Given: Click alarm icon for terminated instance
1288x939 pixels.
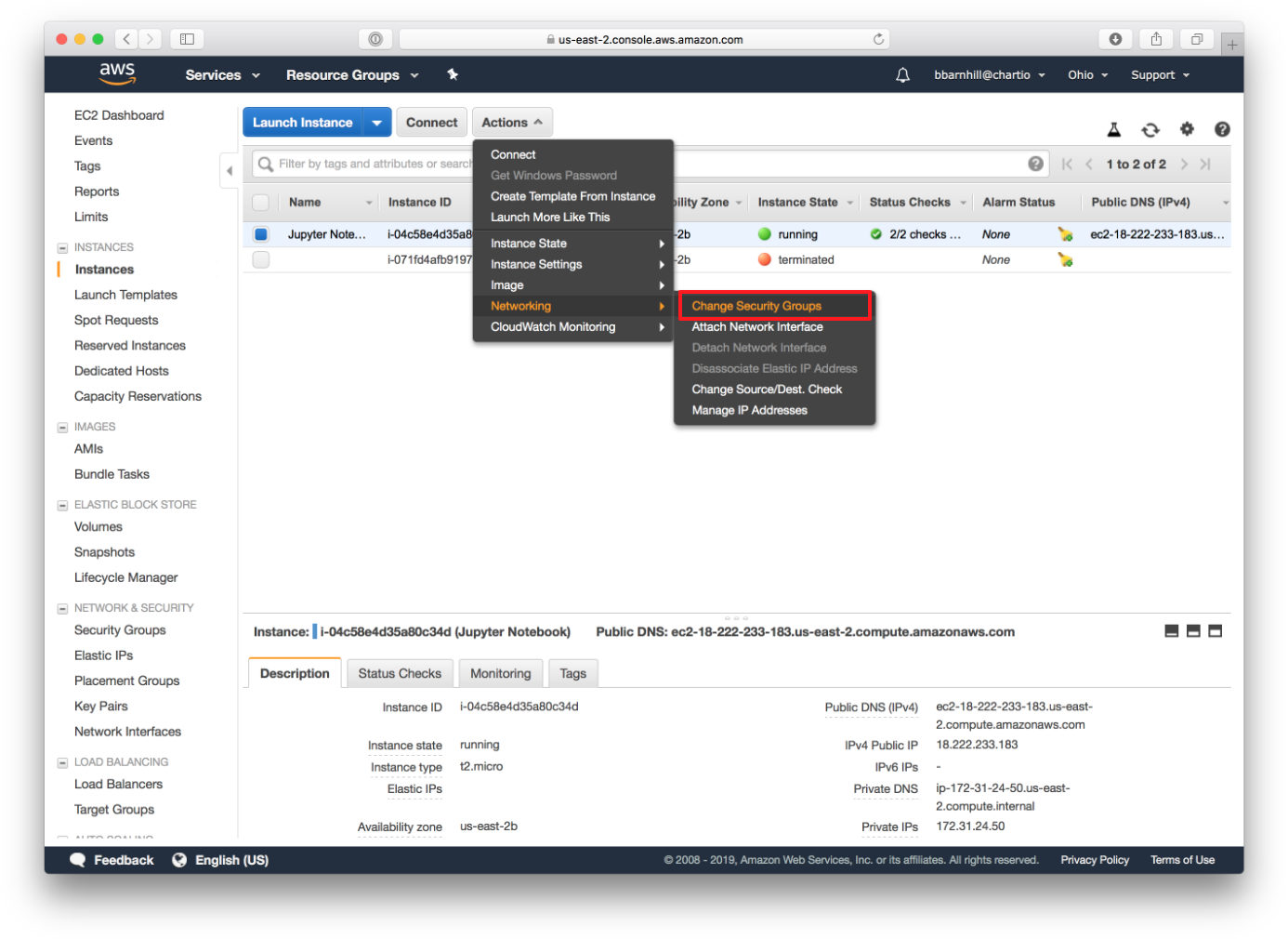Looking at the screenshot, I should [1065, 259].
